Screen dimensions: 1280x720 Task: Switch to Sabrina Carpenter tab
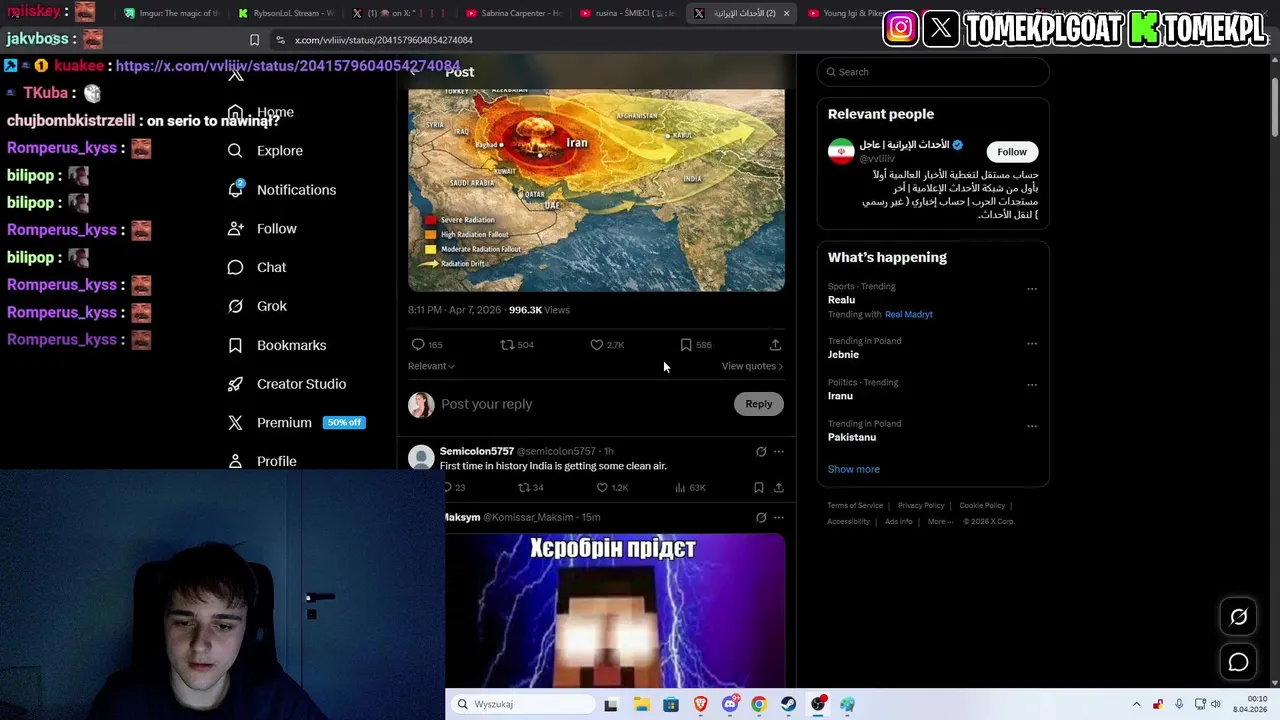pos(514,13)
